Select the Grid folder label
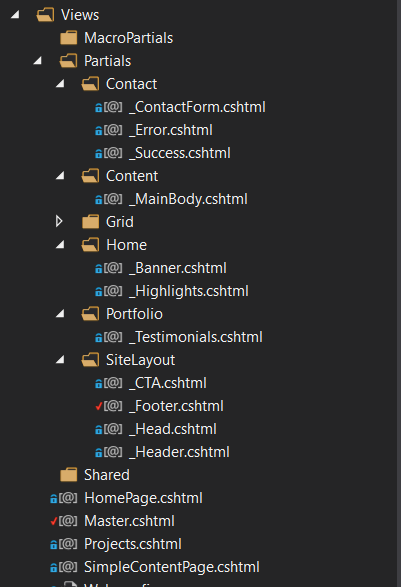 click(120, 222)
